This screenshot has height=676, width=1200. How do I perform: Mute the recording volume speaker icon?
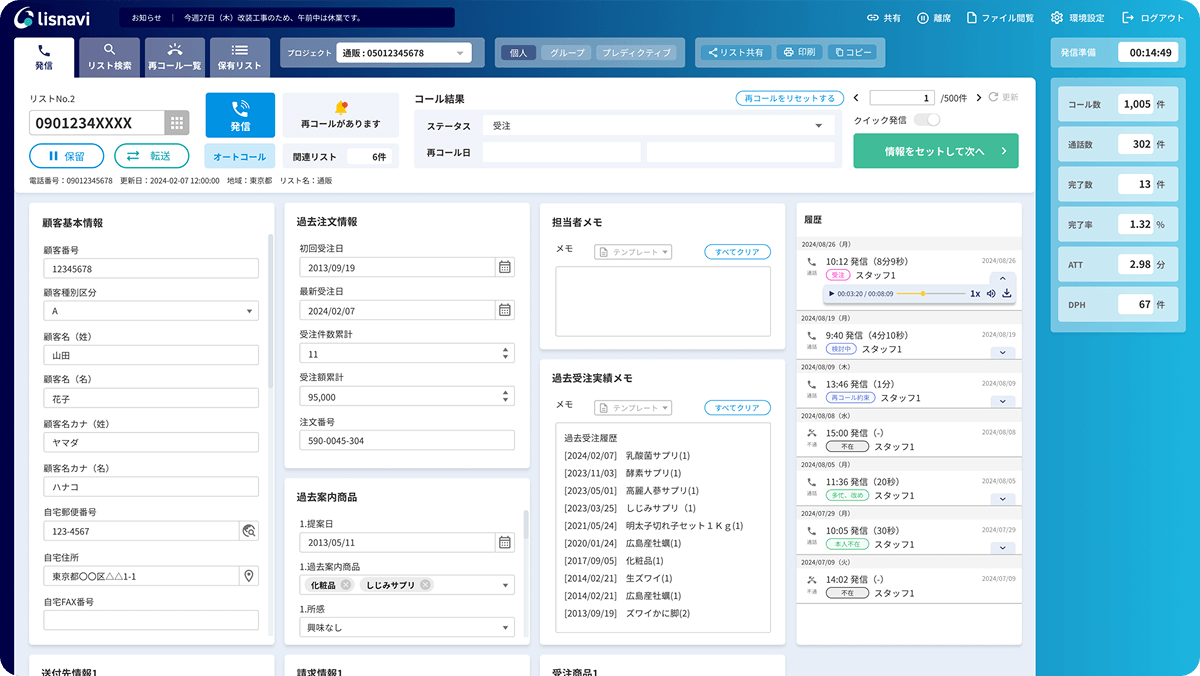[x=990, y=294]
